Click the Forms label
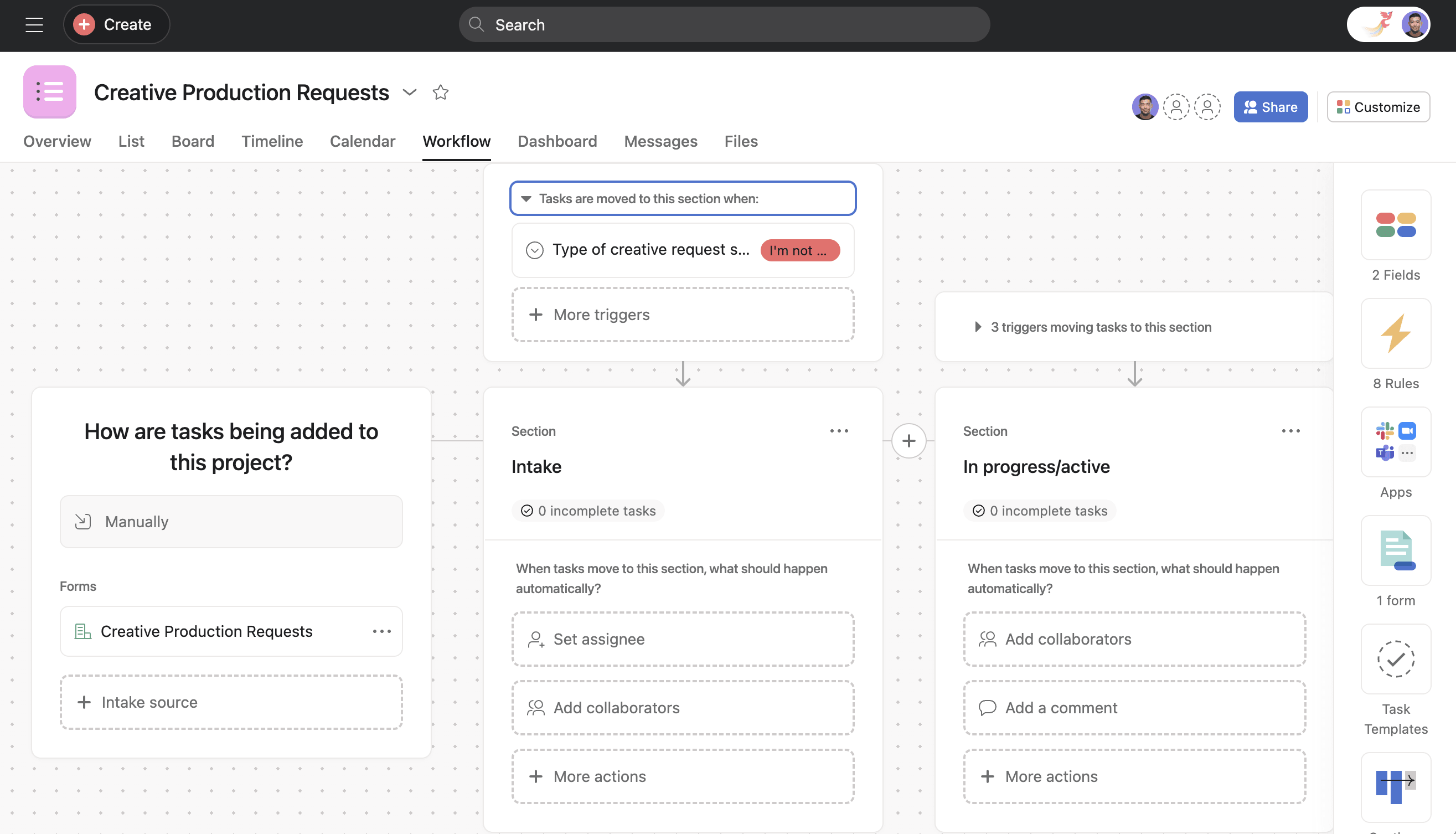The image size is (1456, 834). (78, 586)
